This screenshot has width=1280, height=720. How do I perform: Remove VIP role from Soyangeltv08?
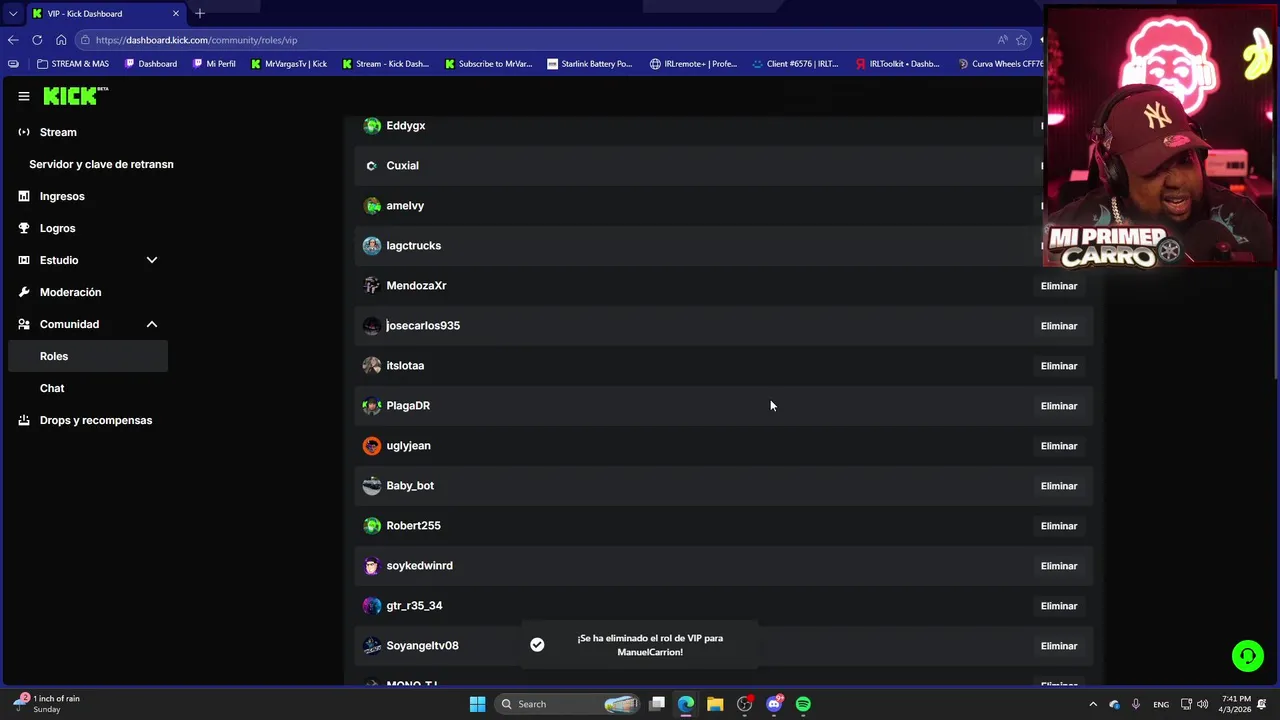[1058, 646]
